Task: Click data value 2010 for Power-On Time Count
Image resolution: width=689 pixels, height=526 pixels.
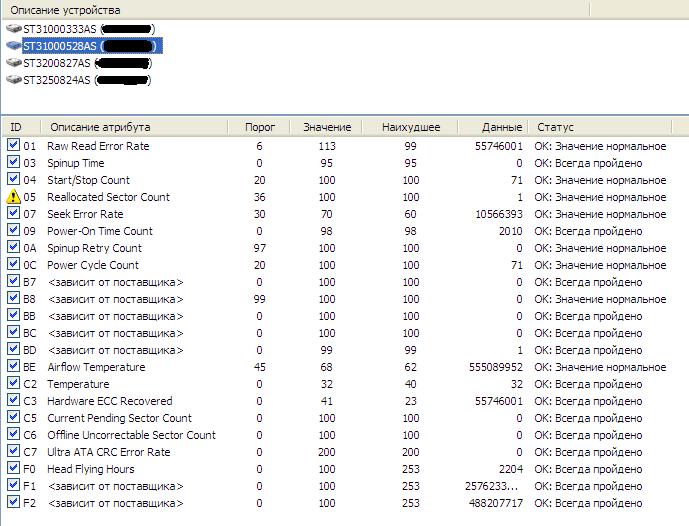Action: pos(511,231)
